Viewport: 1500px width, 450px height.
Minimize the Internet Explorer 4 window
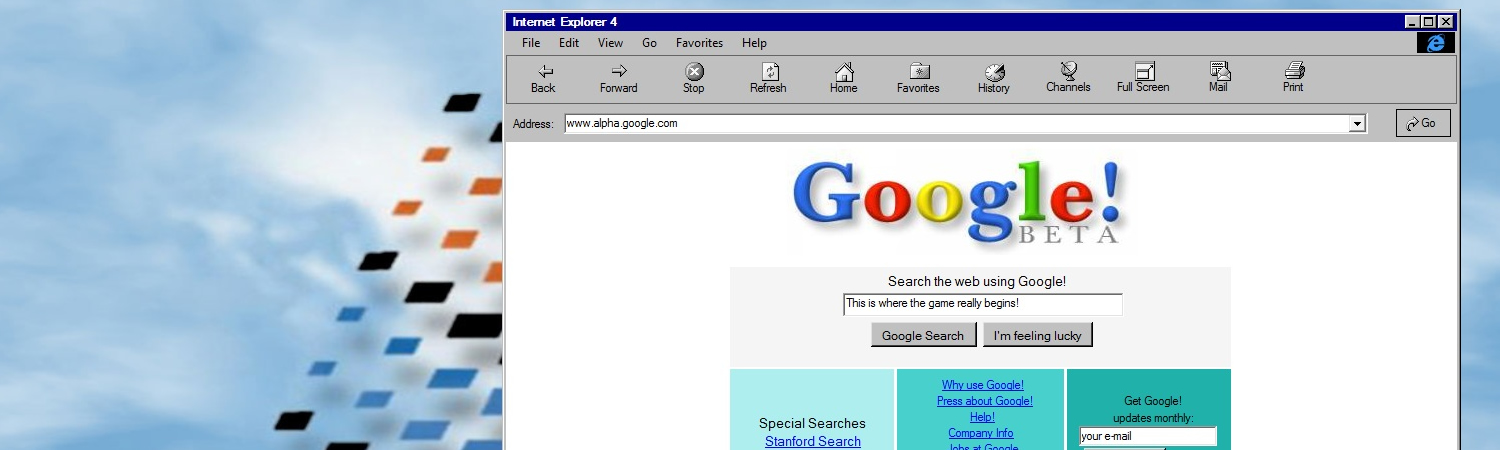[x=1412, y=22]
